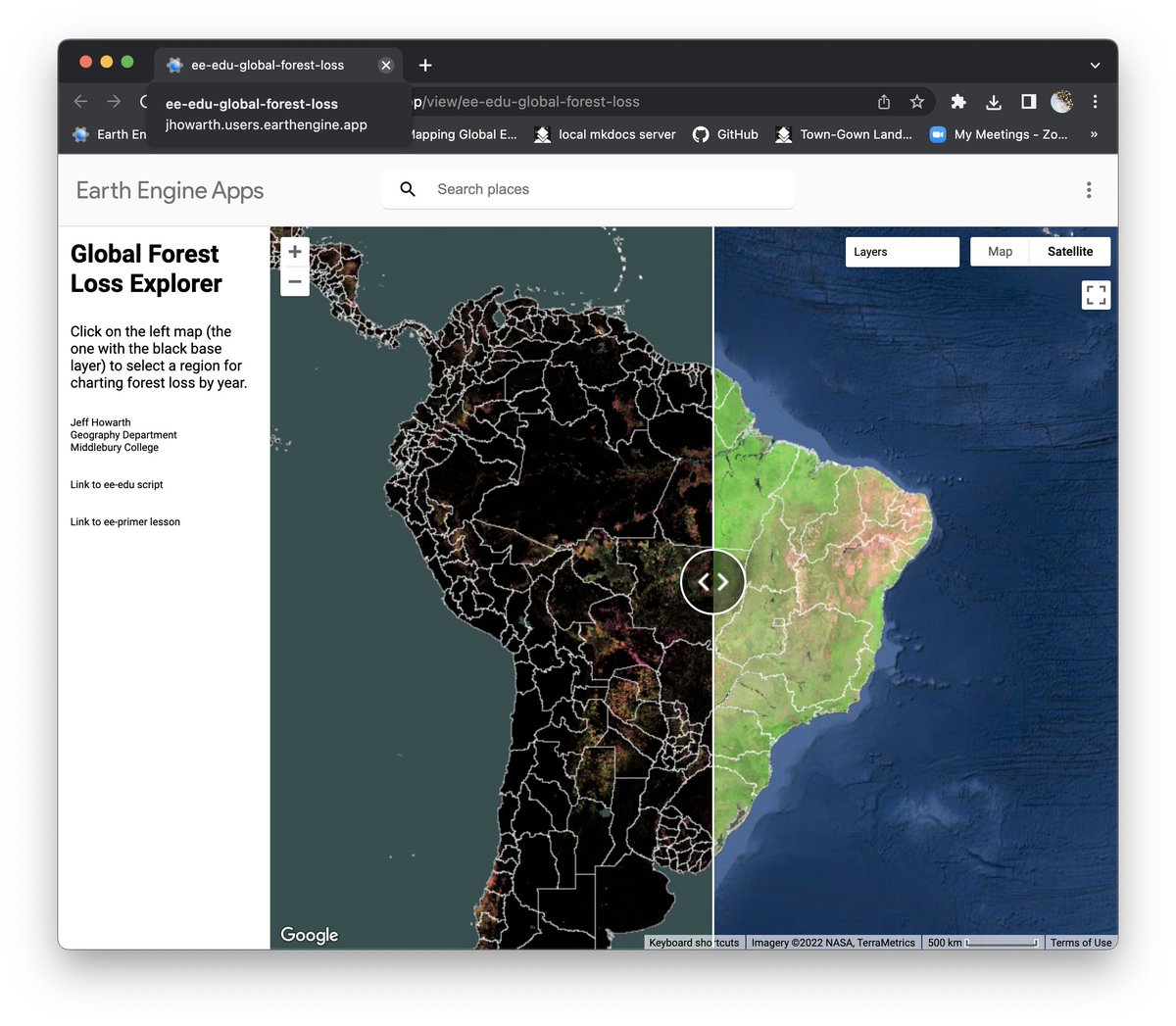
Task: Zoom in on the map
Action: pyautogui.click(x=295, y=252)
